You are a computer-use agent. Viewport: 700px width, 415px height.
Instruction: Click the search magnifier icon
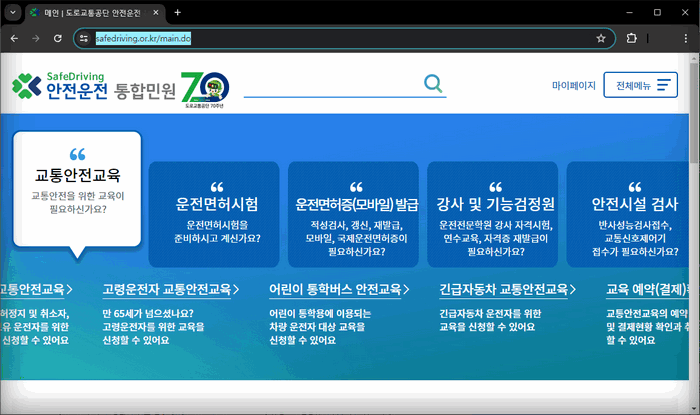click(x=433, y=83)
